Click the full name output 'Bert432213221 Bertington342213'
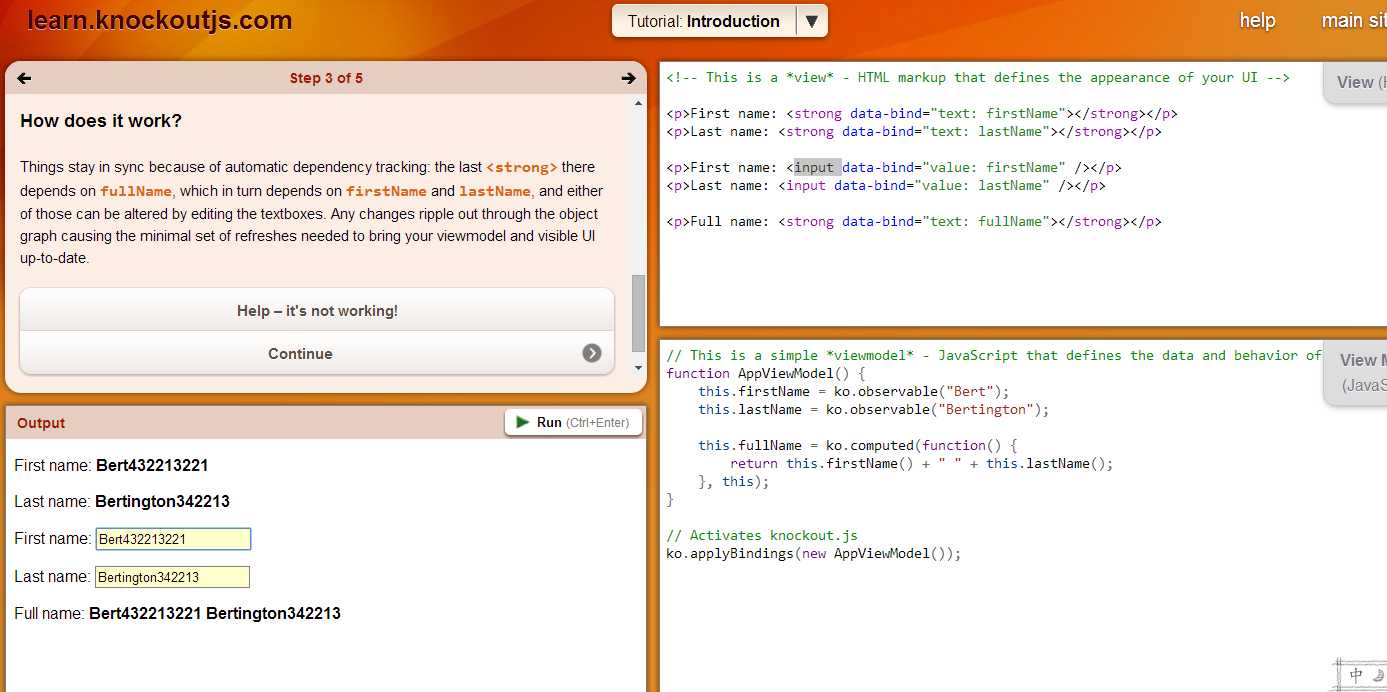 click(x=215, y=613)
